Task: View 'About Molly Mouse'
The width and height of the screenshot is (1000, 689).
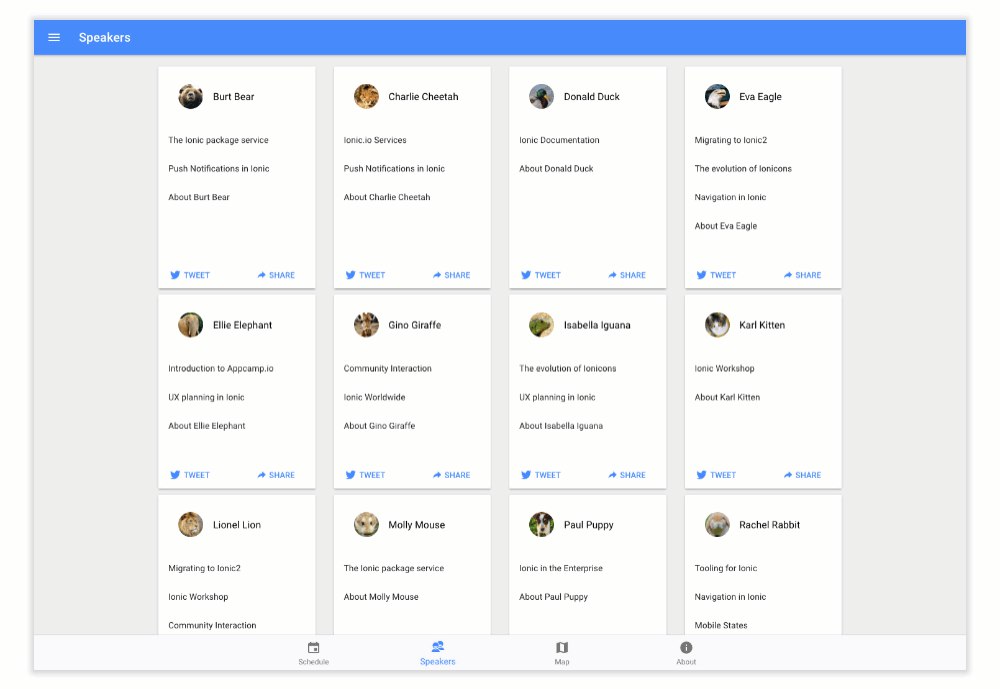Action: click(381, 596)
